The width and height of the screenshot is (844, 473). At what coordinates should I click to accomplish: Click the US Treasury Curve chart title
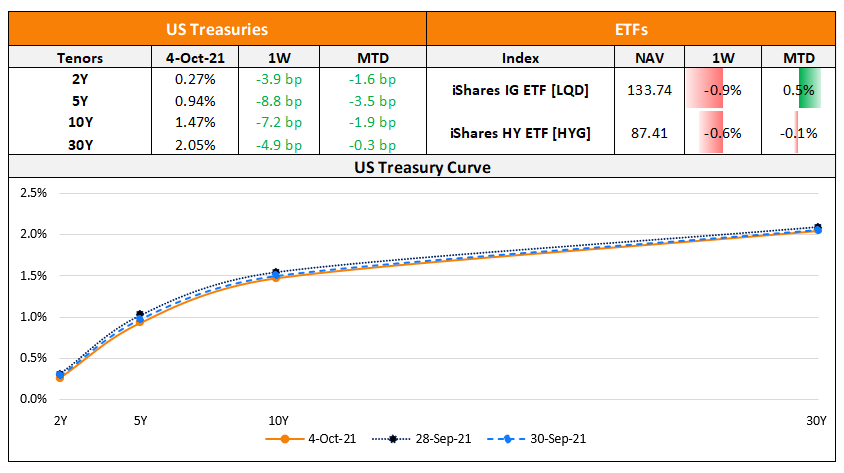click(421, 167)
